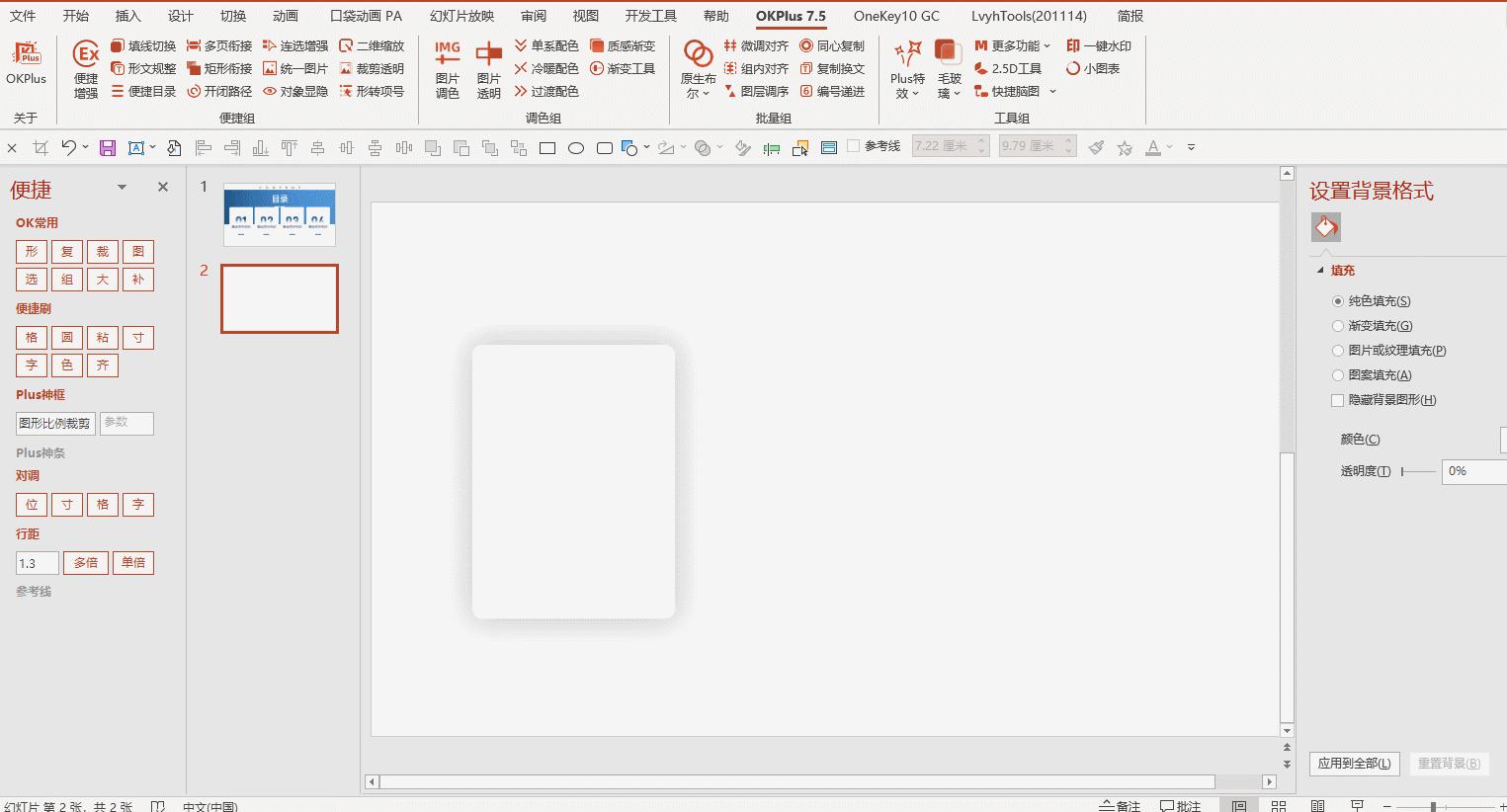The image size is (1507, 812).
Task: Toggle the 参考线 checkbox
Action: [853, 146]
